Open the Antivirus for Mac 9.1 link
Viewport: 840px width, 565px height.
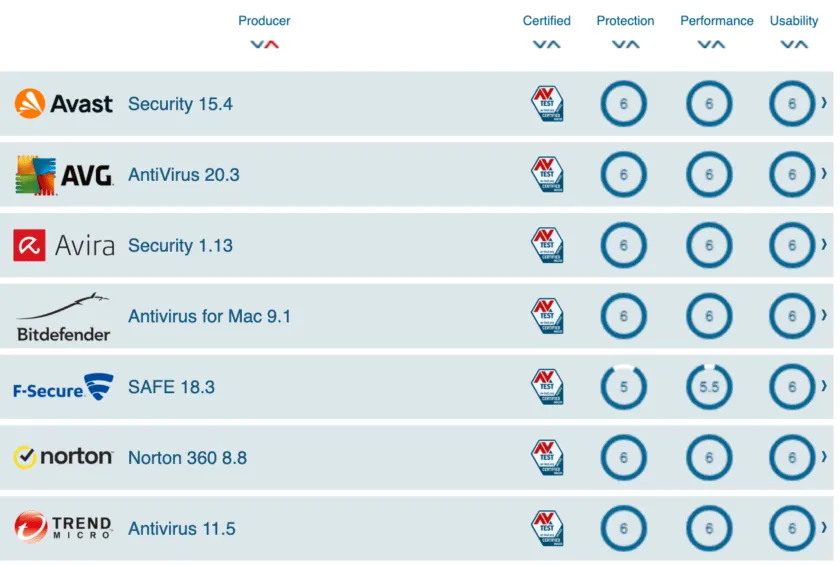[209, 316]
